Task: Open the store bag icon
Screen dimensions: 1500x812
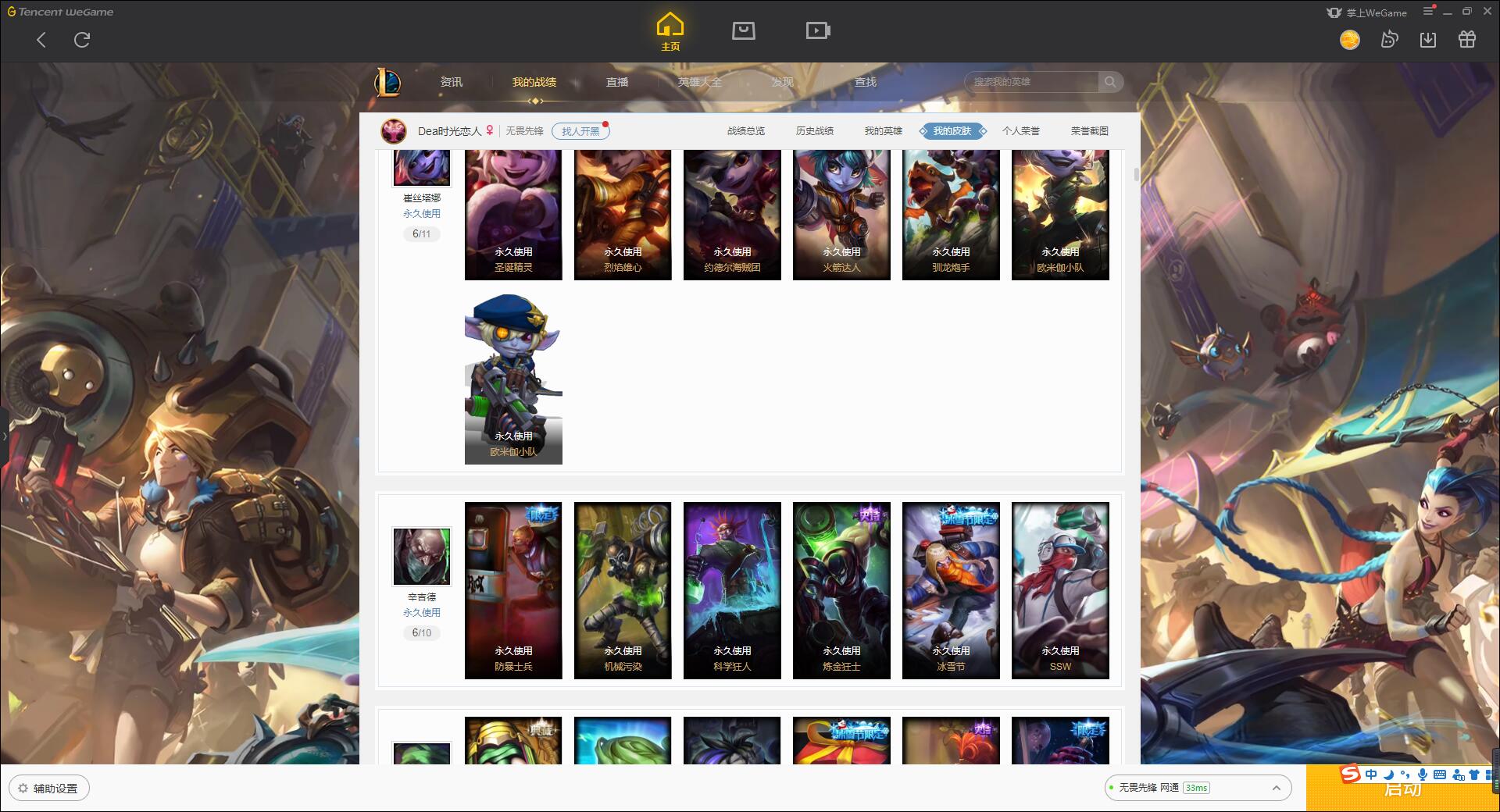Action: [x=744, y=30]
